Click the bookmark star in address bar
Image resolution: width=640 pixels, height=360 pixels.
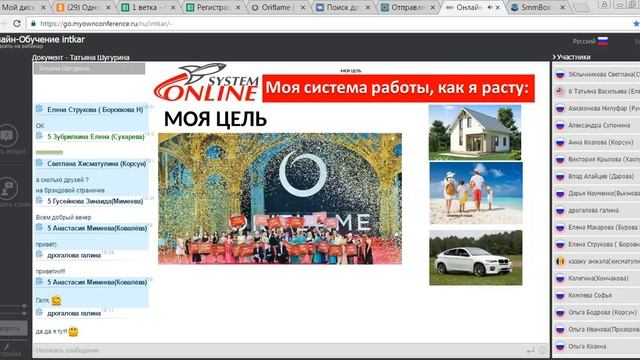pos(636,24)
